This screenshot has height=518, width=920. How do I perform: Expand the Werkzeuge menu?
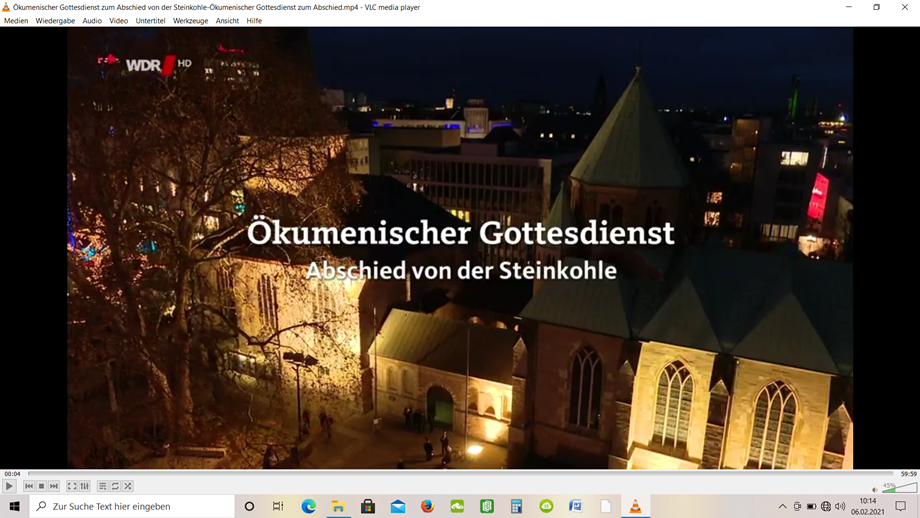(x=190, y=21)
